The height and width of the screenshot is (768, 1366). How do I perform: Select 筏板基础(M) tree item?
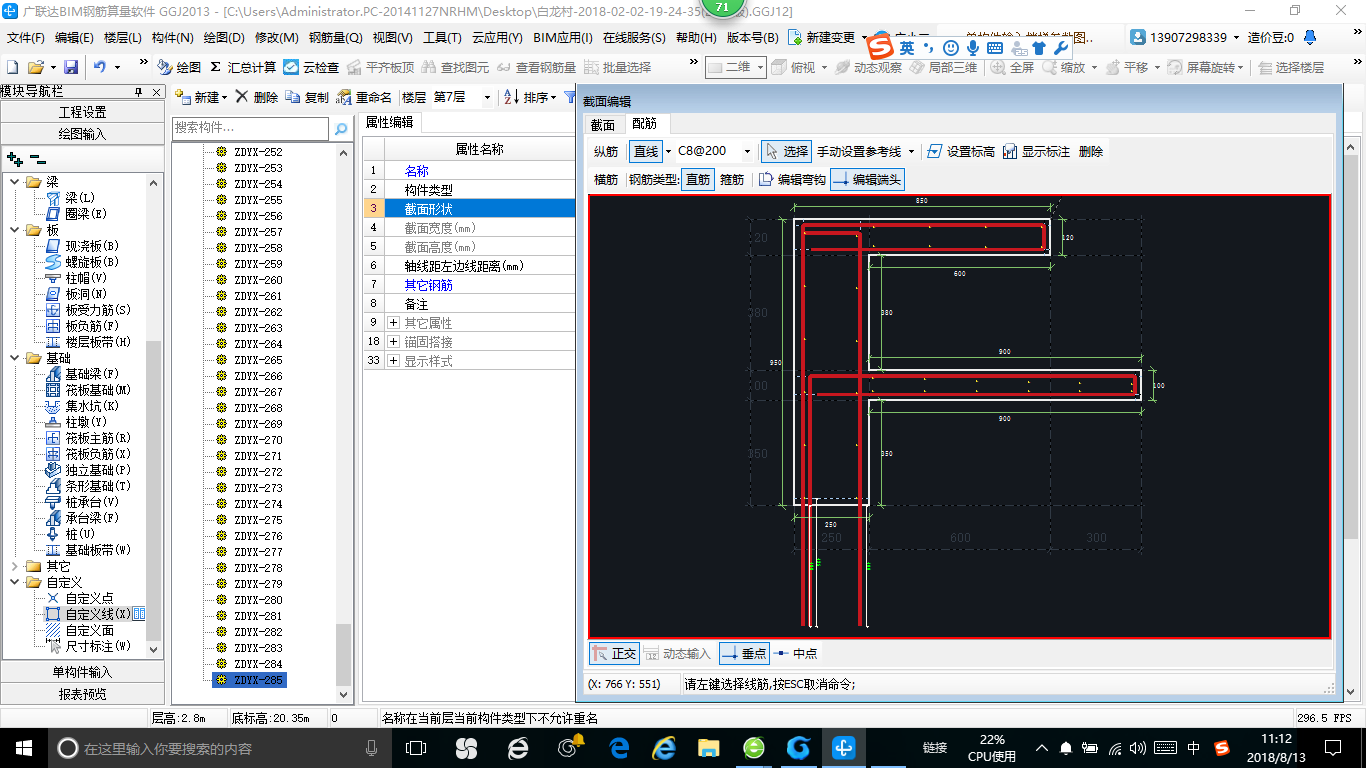click(98, 390)
